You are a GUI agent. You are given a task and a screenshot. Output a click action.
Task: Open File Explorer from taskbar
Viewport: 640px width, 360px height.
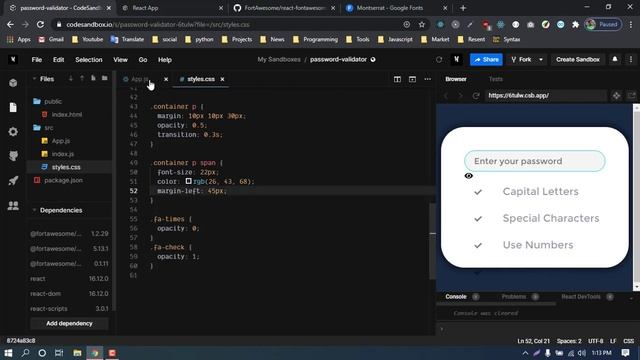pyautogui.click(x=77, y=353)
